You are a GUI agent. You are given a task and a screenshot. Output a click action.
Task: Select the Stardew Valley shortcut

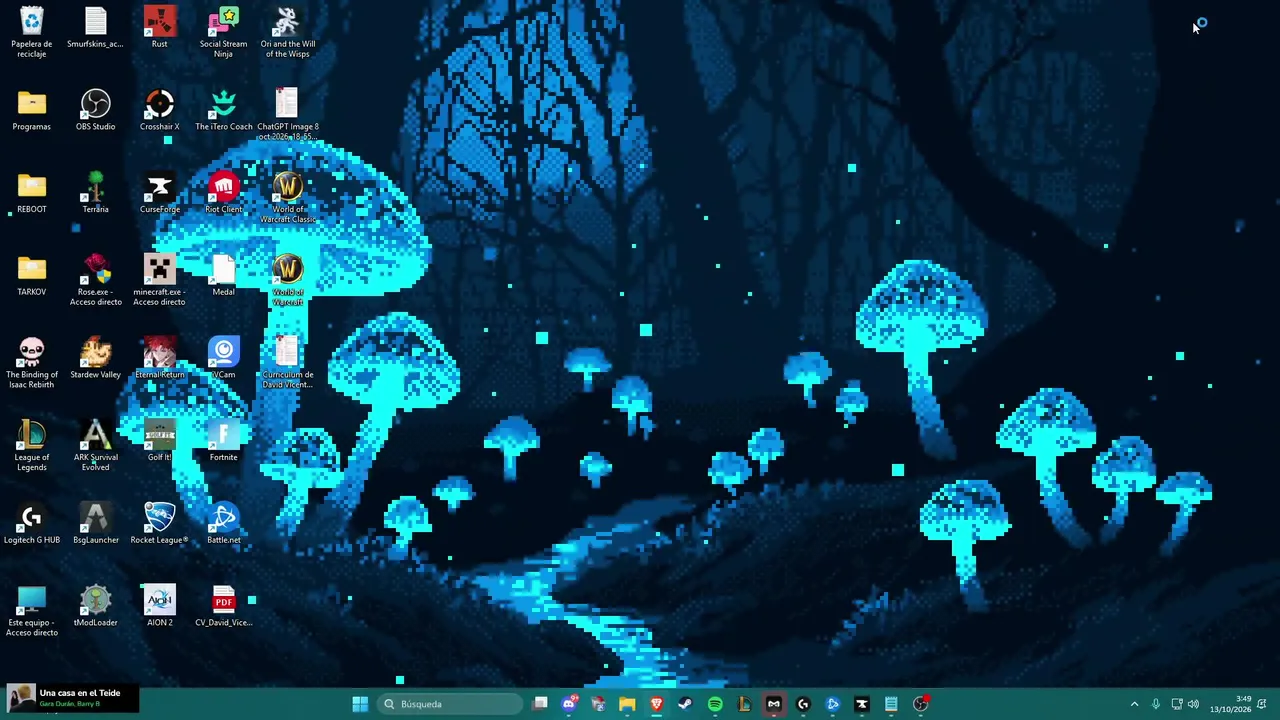click(x=95, y=358)
